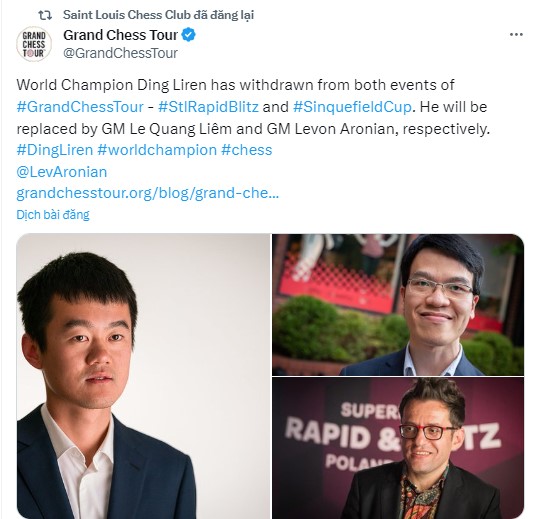Viewport: 540px width, 519px height.
Task: Click the repost arrows icon
Action: pos(45,15)
